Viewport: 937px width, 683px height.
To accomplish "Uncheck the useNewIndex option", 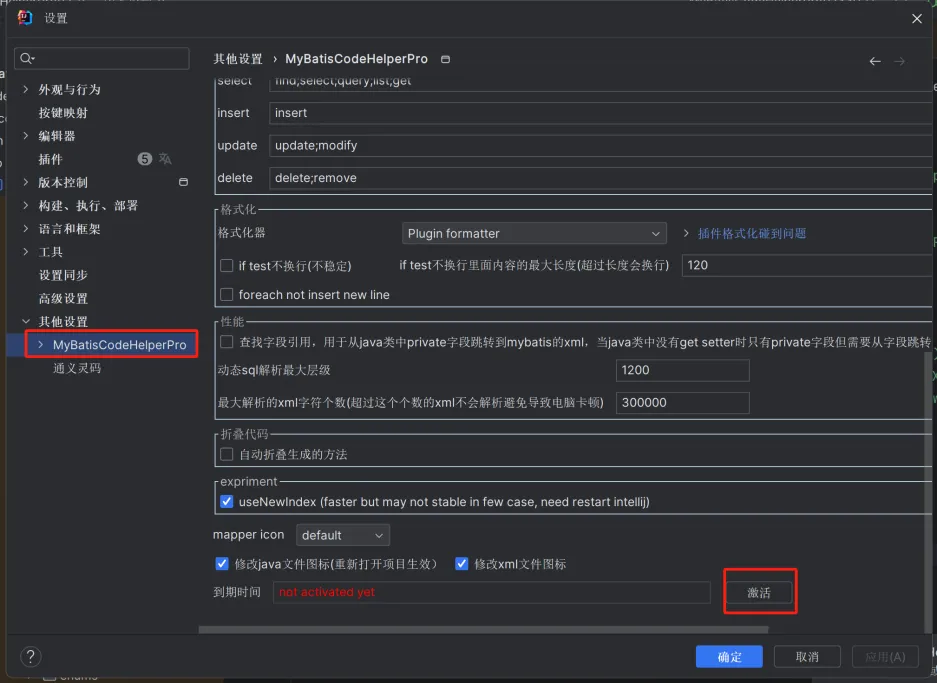I will coord(226,501).
